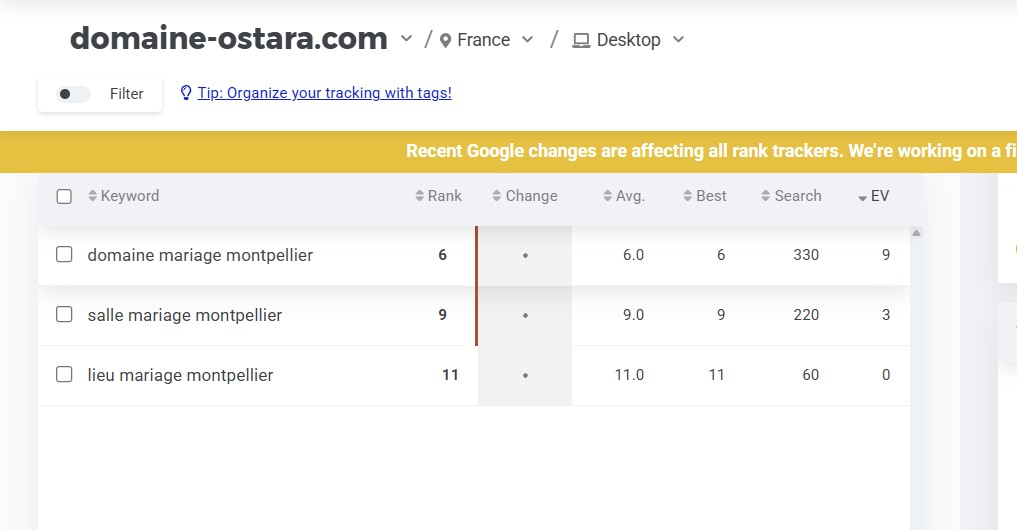Open the Desktop device dropdown

pyautogui.click(x=678, y=40)
